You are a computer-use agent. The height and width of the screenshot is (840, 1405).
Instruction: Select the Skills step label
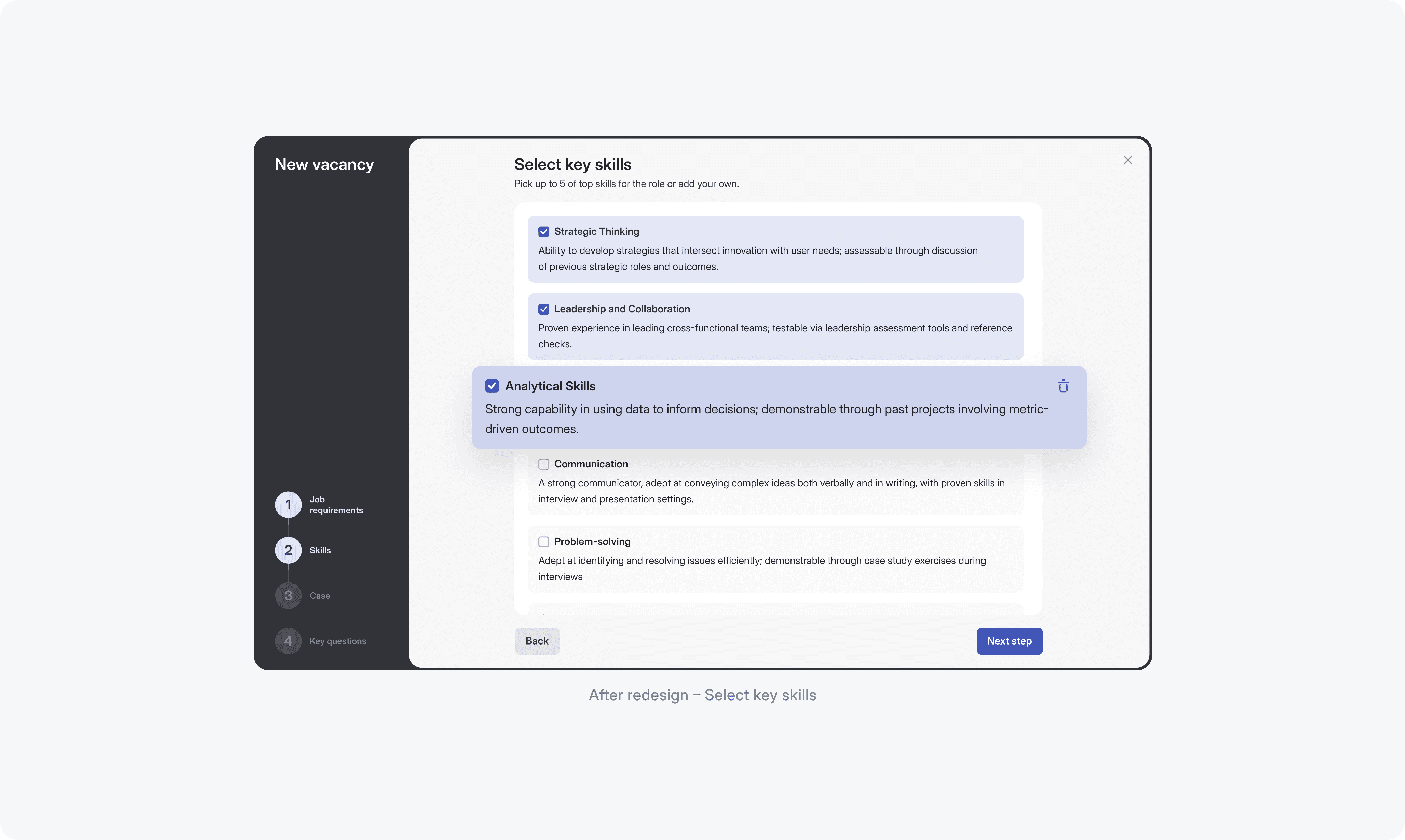click(x=320, y=550)
